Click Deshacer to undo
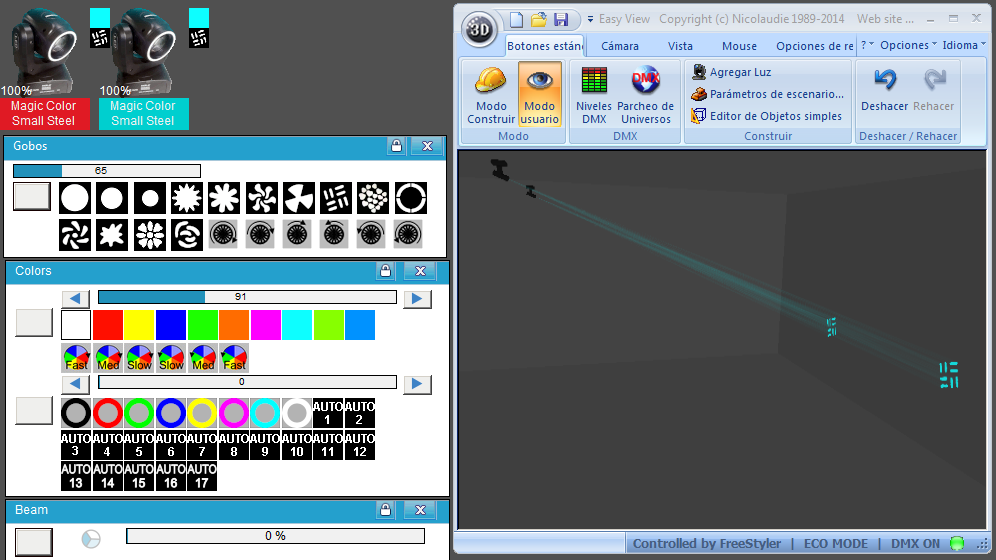The width and height of the screenshot is (996, 560). (x=884, y=89)
